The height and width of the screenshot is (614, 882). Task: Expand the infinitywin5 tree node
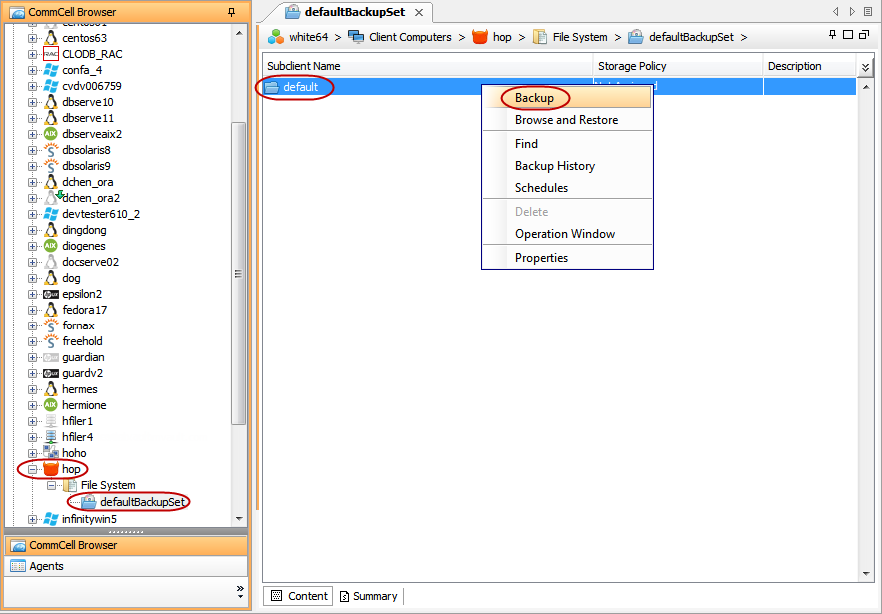tap(30, 518)
